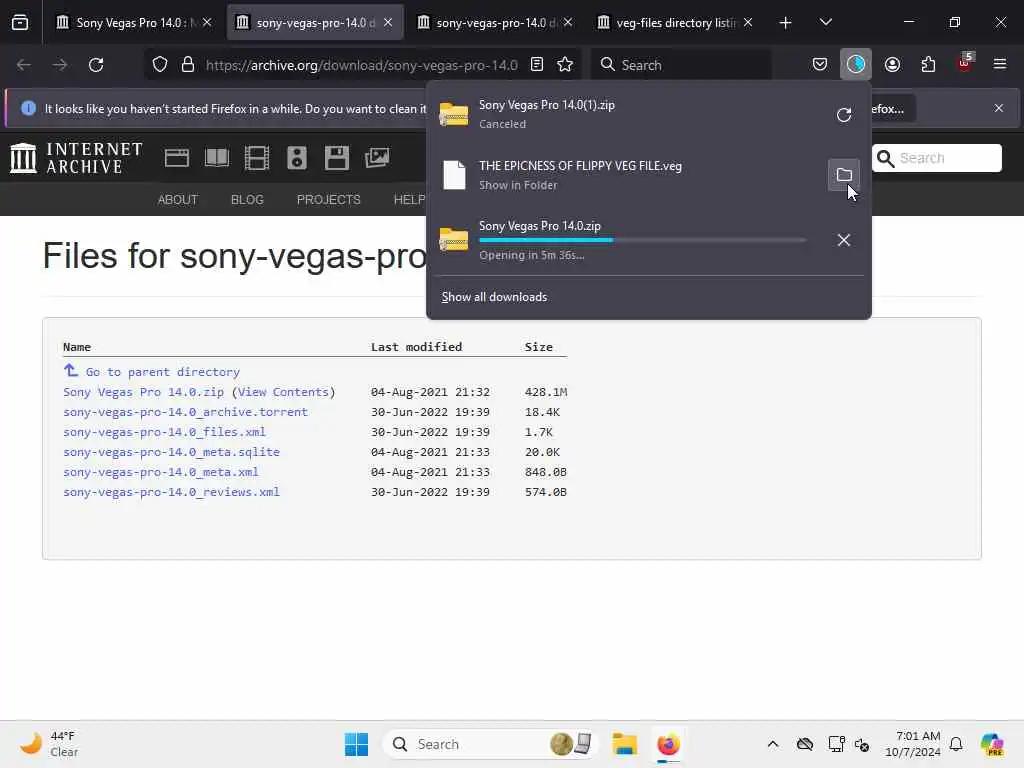Click the Internet Archive logo
This screenshot has width=1024, height=768.
(x=76, y=158)
